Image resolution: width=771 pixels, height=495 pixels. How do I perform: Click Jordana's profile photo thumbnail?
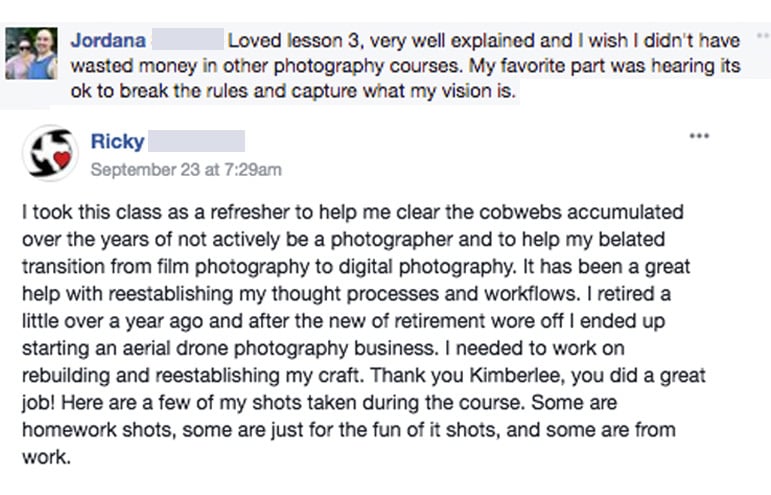[32, 54]
